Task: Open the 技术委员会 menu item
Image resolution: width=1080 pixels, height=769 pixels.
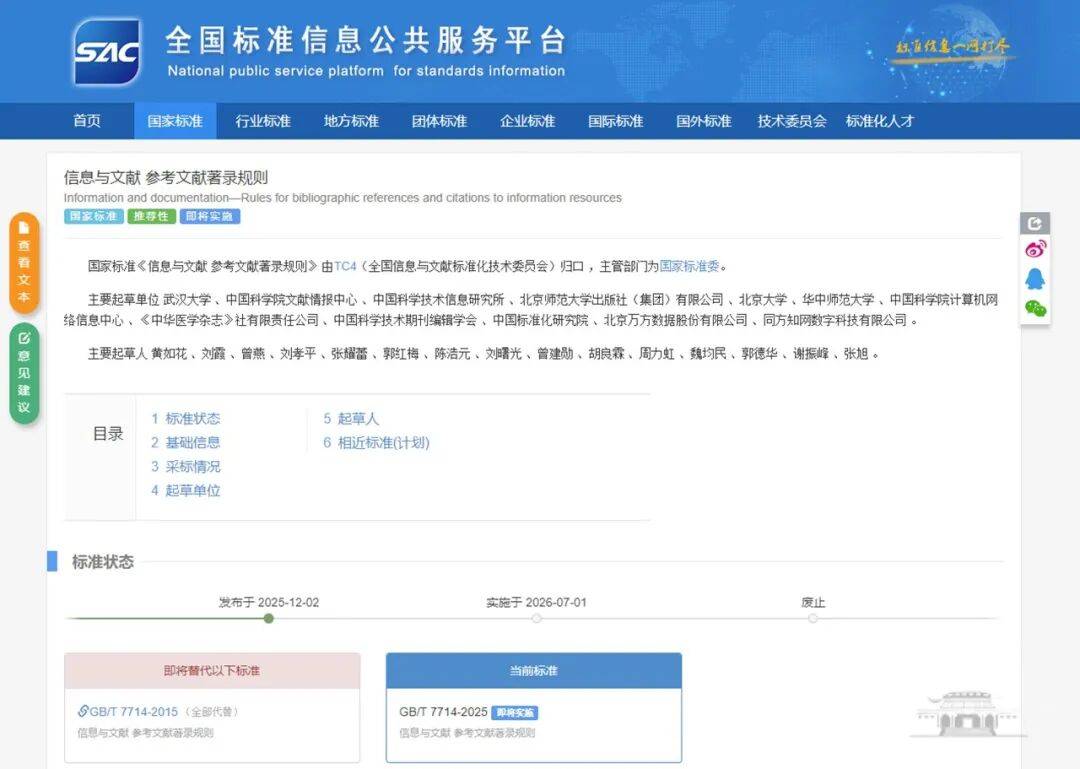Action: (x=792, y=121)
